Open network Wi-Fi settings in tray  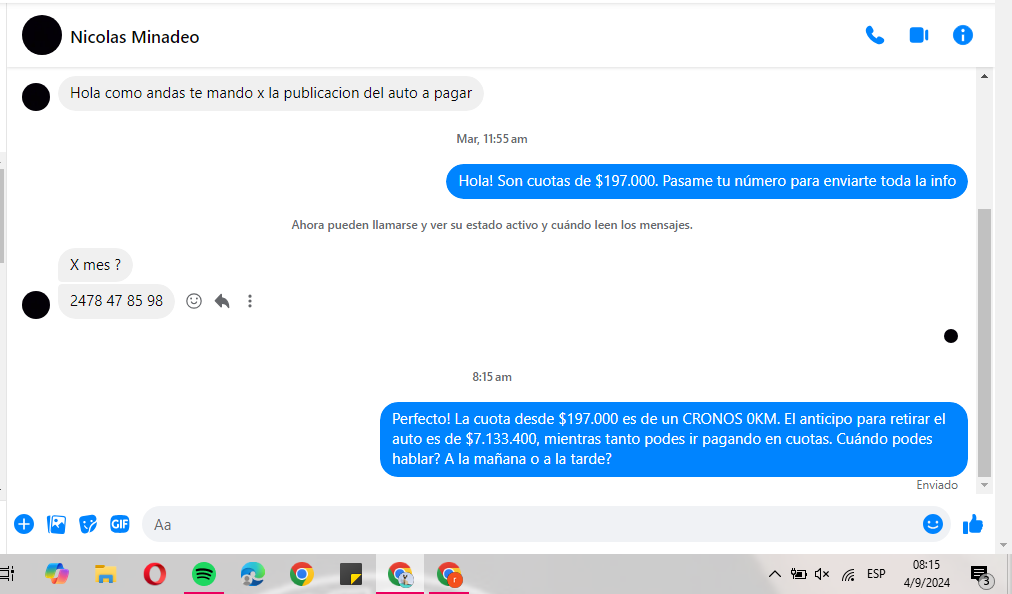848,574
